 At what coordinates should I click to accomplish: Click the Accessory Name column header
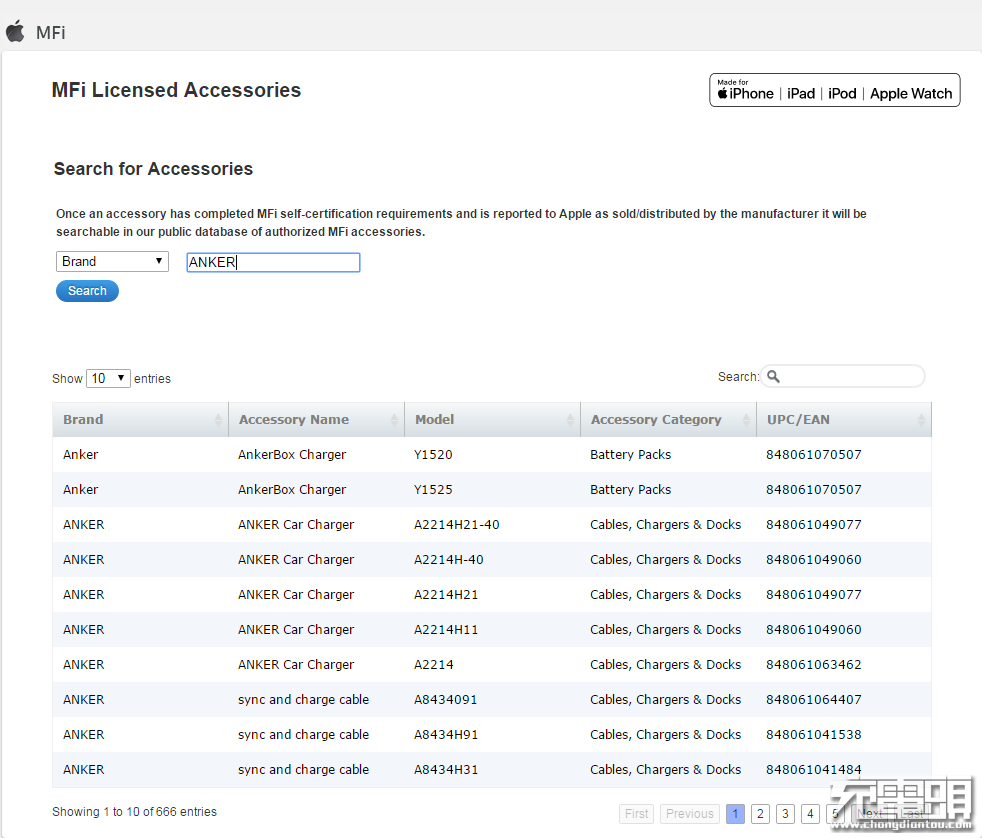pos(316,420)
